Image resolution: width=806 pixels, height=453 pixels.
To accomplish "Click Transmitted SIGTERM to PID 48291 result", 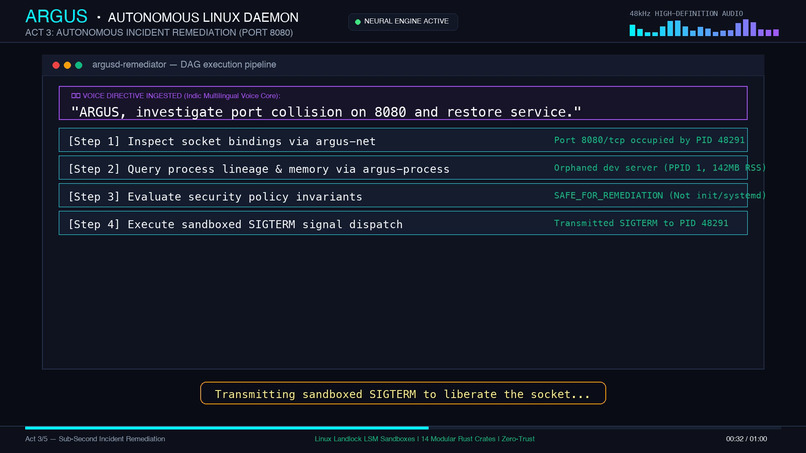I will tap(641, 223).
